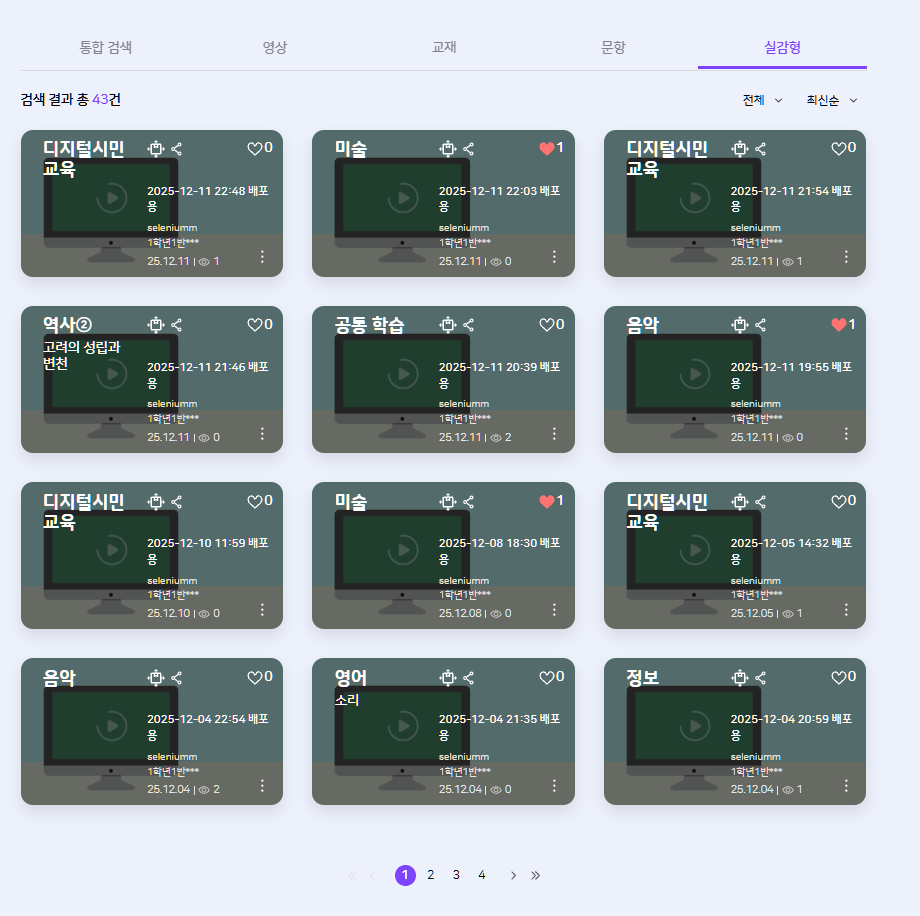This screenshot has height=916, width=920.
Task: Open more options on 22:48 디지털시민교육 card
Action: (x=262, y=256)
